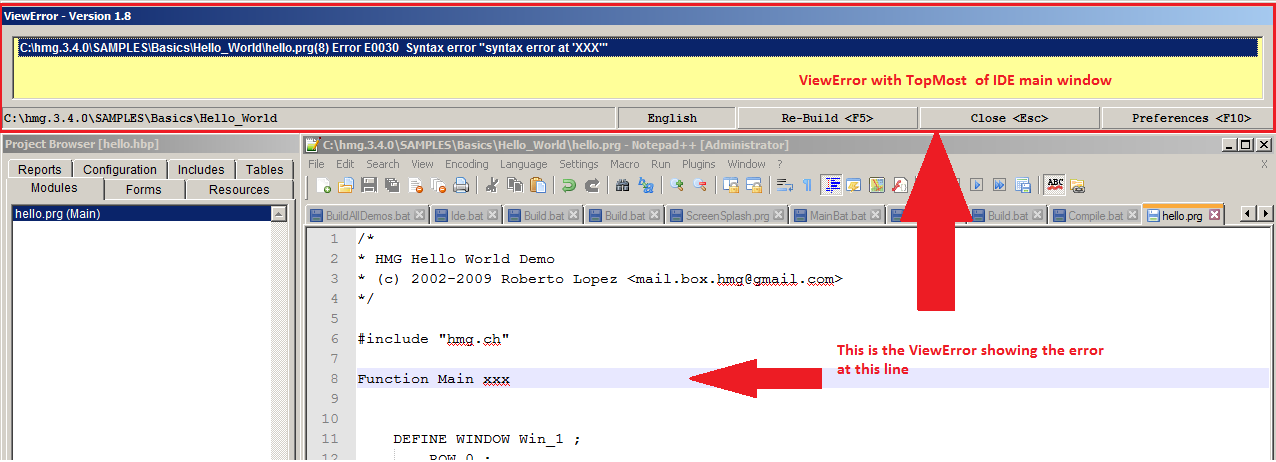
Task: Click the Print icon in toolbar
Action: (461, 185)
